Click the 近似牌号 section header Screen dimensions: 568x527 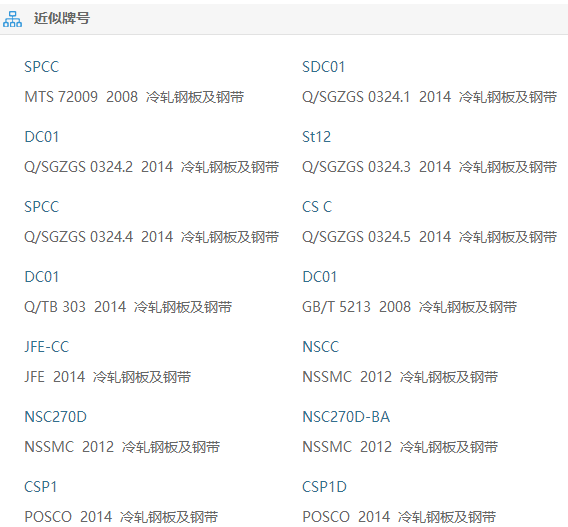(62, 18)
